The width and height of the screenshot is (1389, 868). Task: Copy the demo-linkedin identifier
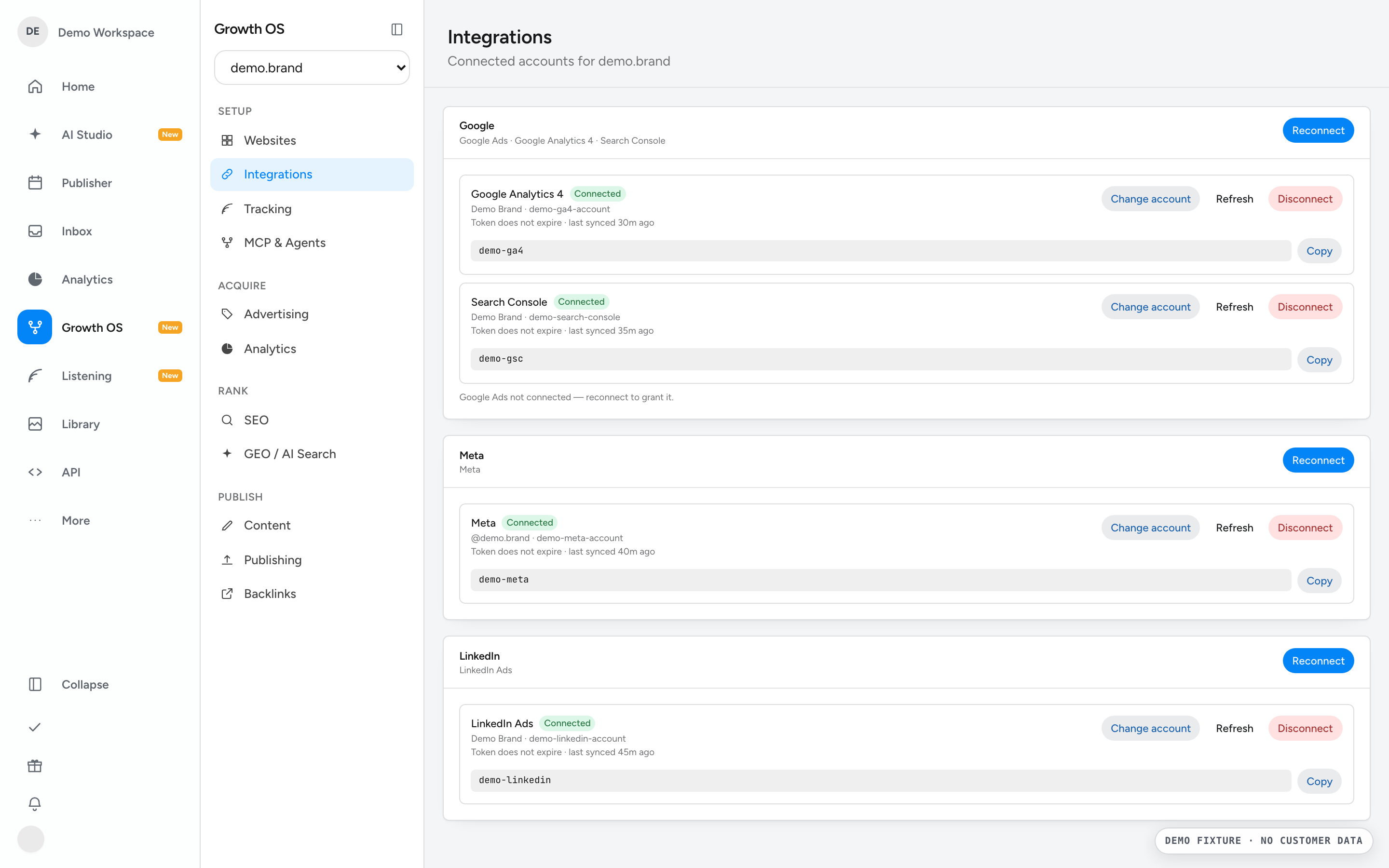[x=1319, y=781]
